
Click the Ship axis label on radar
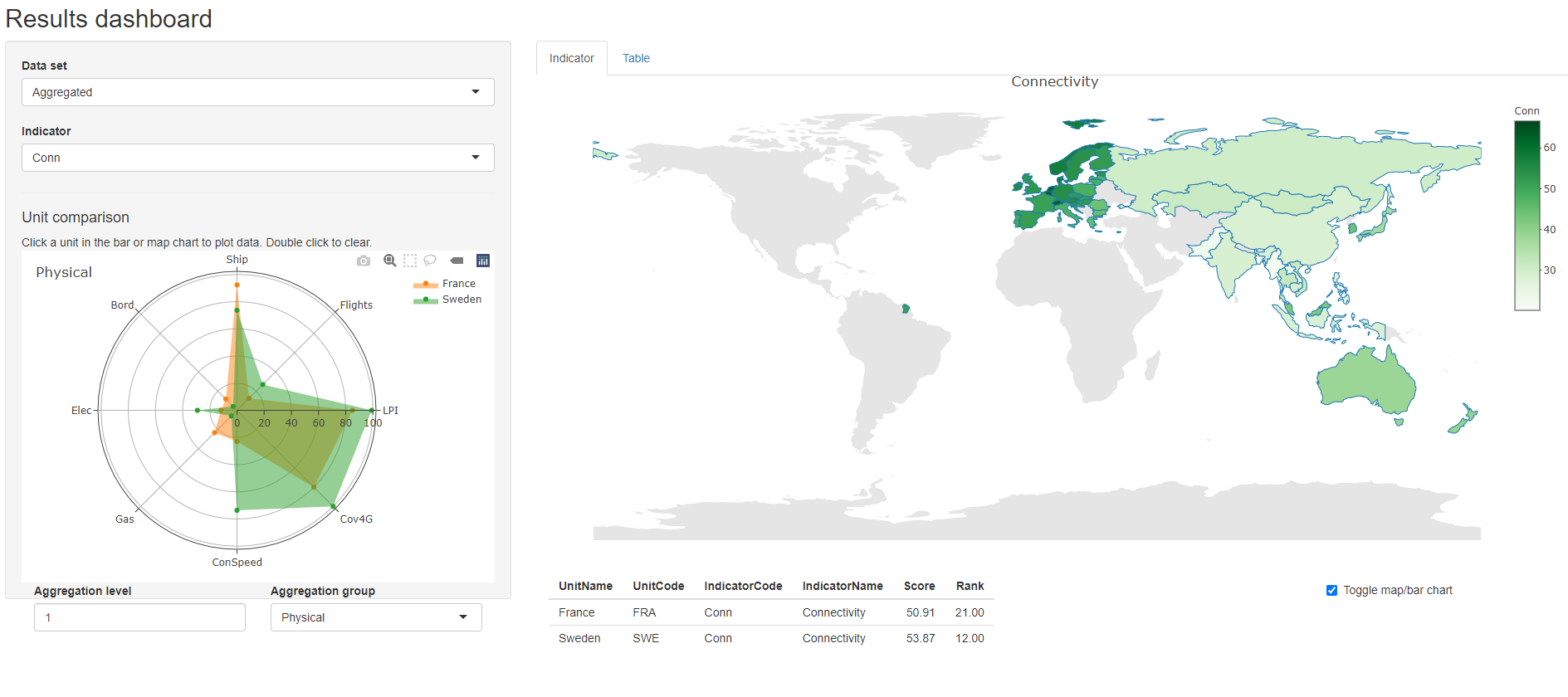click(x=237, y=260)
